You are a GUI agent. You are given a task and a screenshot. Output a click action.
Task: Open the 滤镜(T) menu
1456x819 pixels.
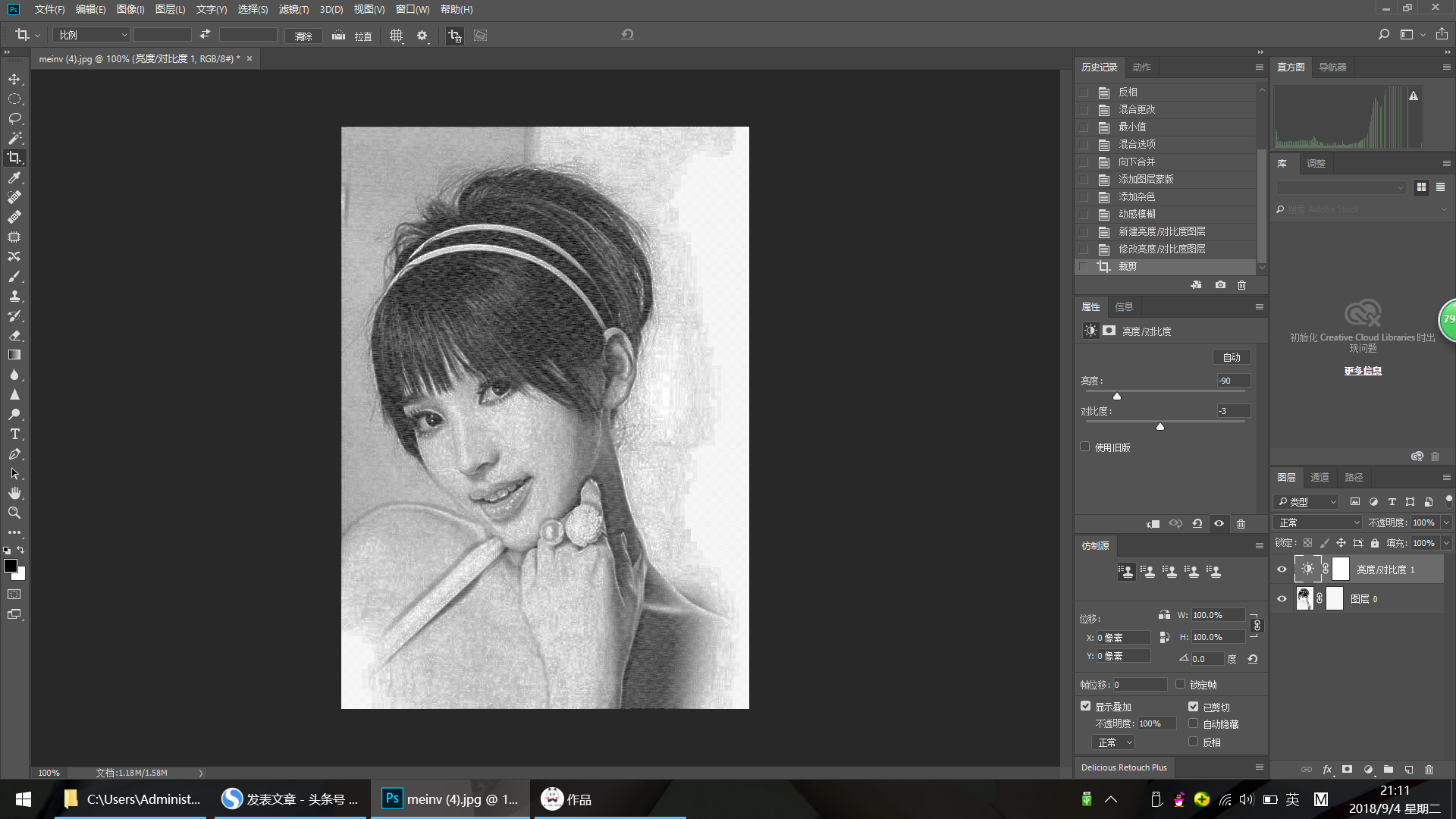[x=293, y=9]
